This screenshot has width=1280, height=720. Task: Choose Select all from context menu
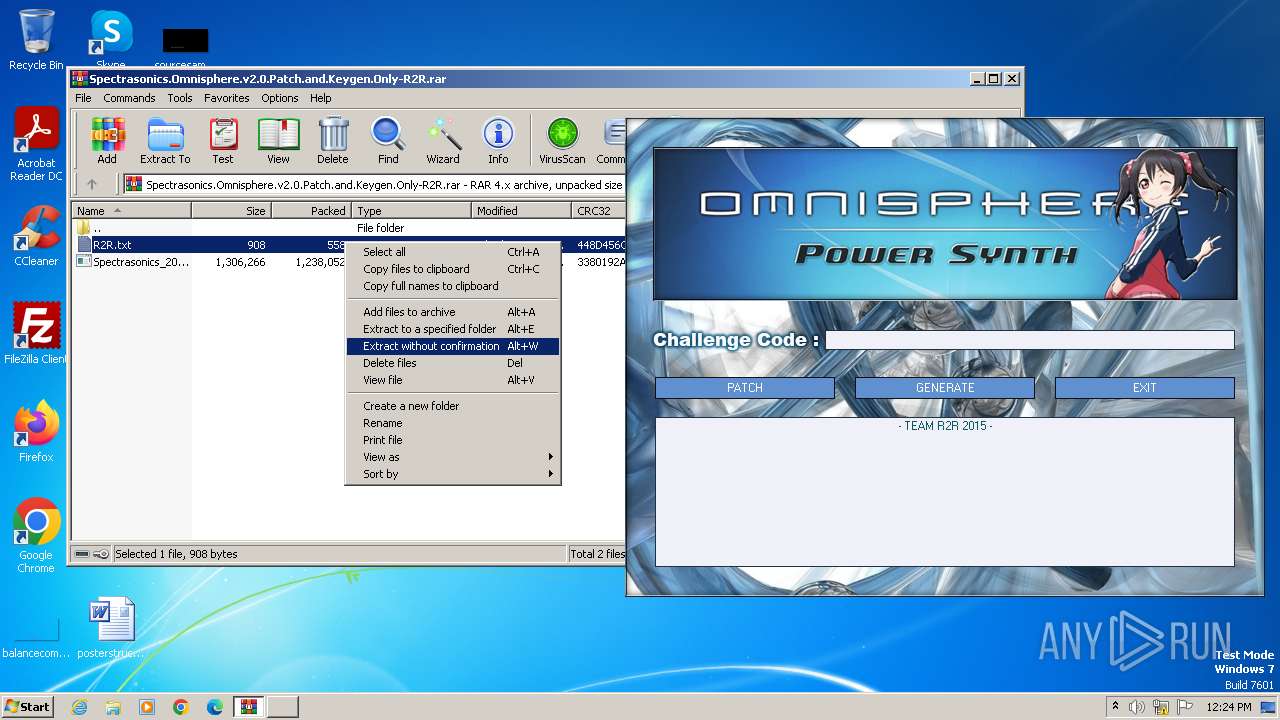point(452,252)
